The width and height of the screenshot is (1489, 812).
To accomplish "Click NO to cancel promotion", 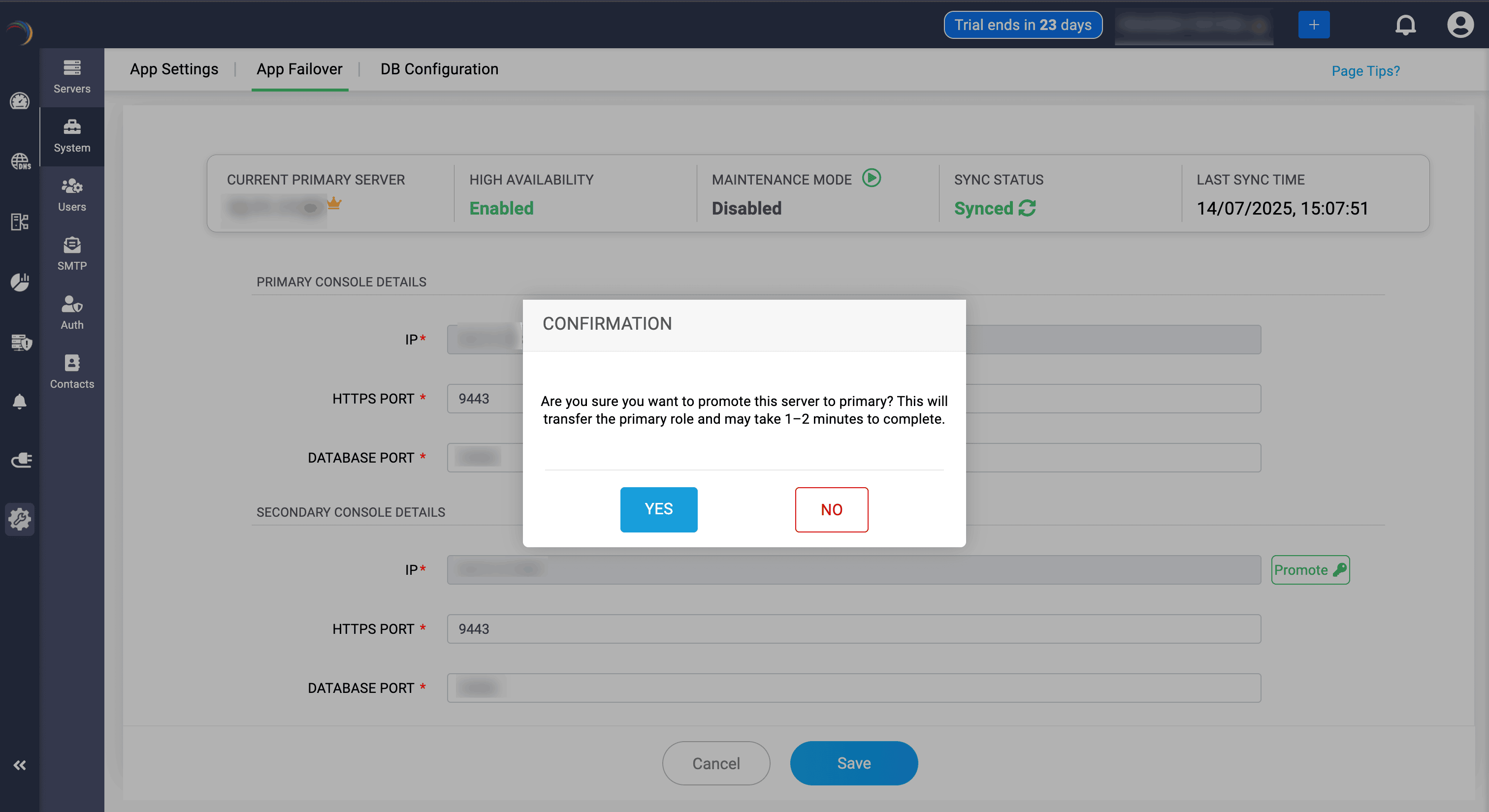I will pos(831,509).
